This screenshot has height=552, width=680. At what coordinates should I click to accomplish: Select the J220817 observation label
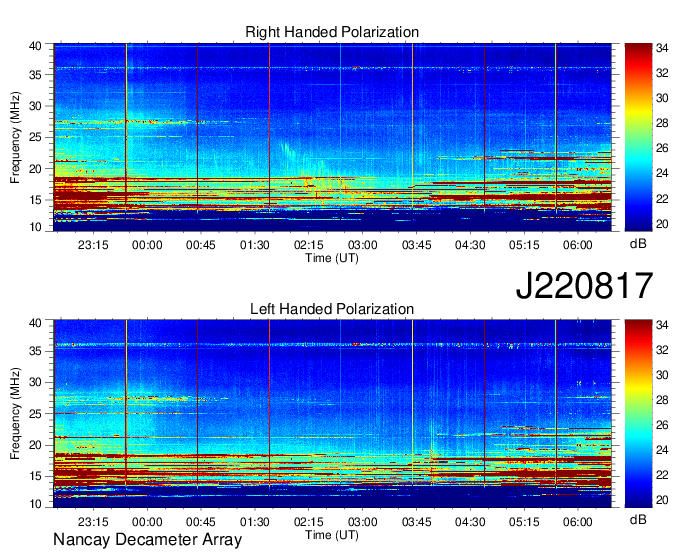[584, 286]
